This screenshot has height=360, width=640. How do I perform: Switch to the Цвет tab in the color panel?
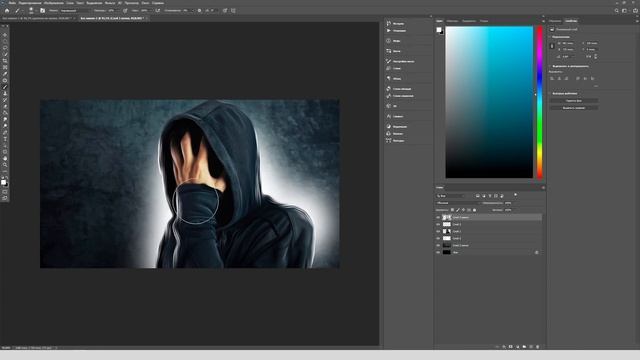tap(439, 21)
